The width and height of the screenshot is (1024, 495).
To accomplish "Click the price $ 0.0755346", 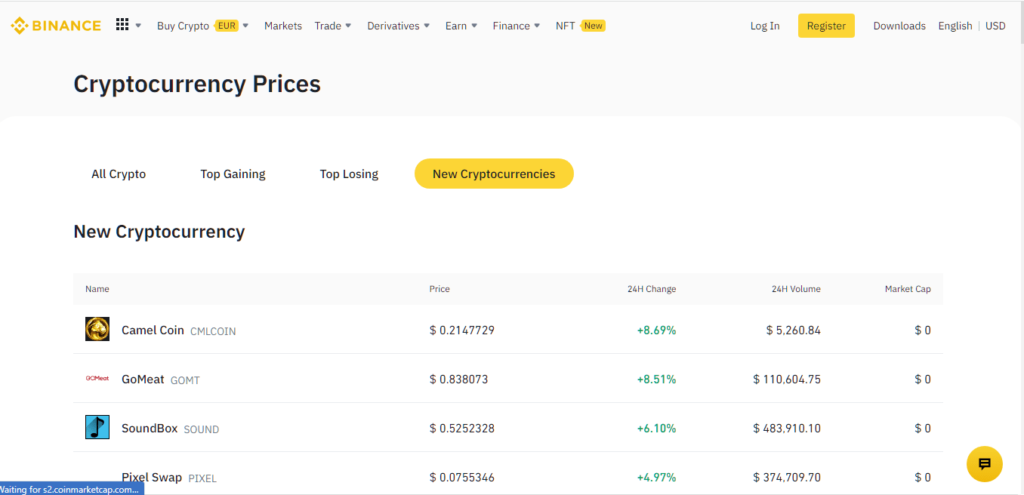I will [x=462, y=477].
